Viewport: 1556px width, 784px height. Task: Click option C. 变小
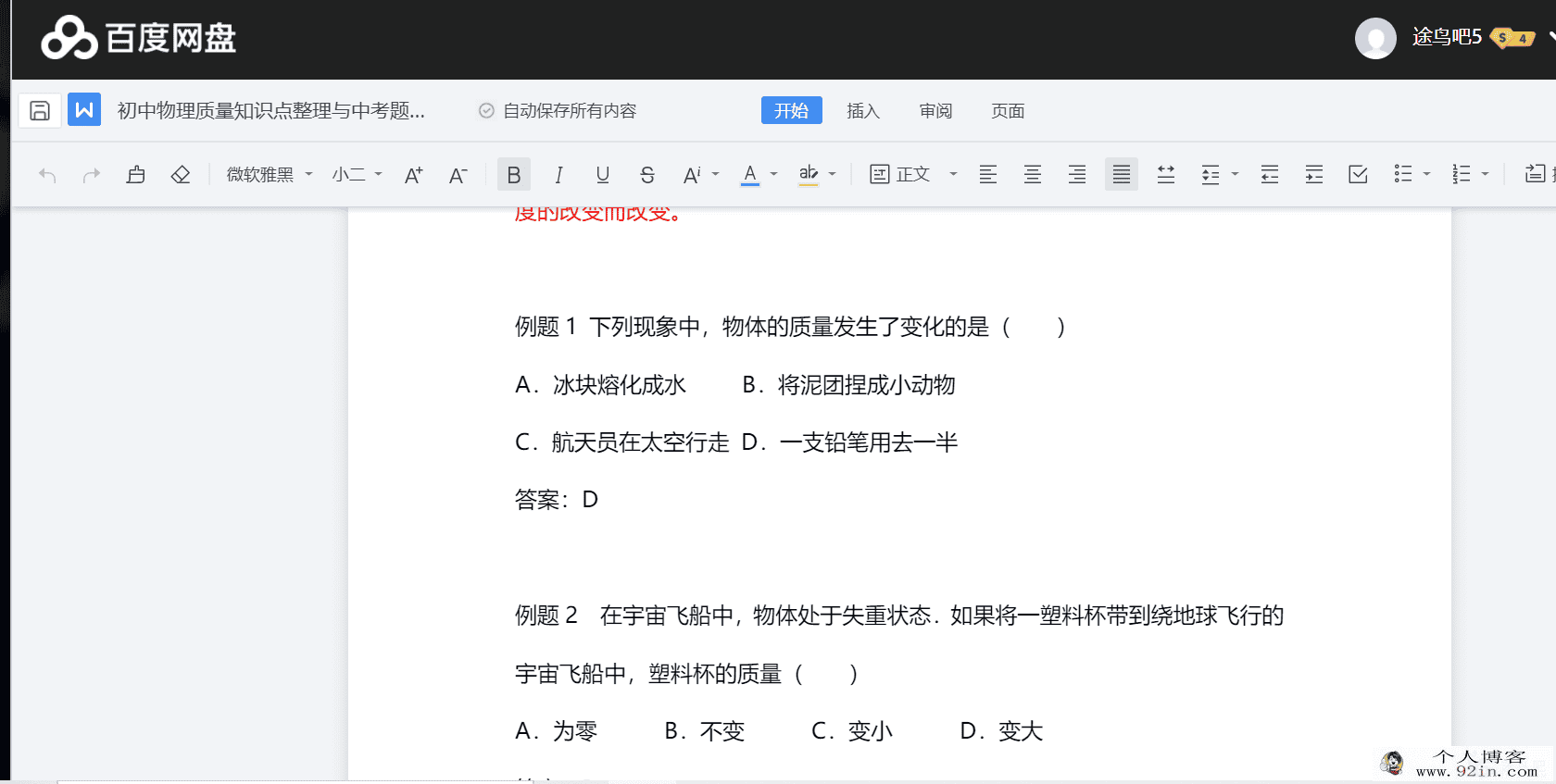(x=852, y=731)
